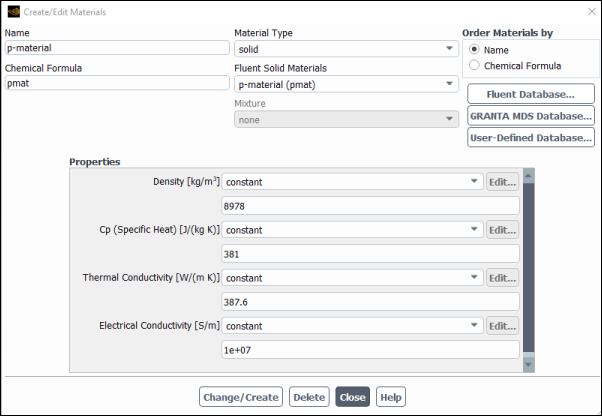Open the Fluent Database button
This screenshot has height=416, width=602.
click(531, 94)
